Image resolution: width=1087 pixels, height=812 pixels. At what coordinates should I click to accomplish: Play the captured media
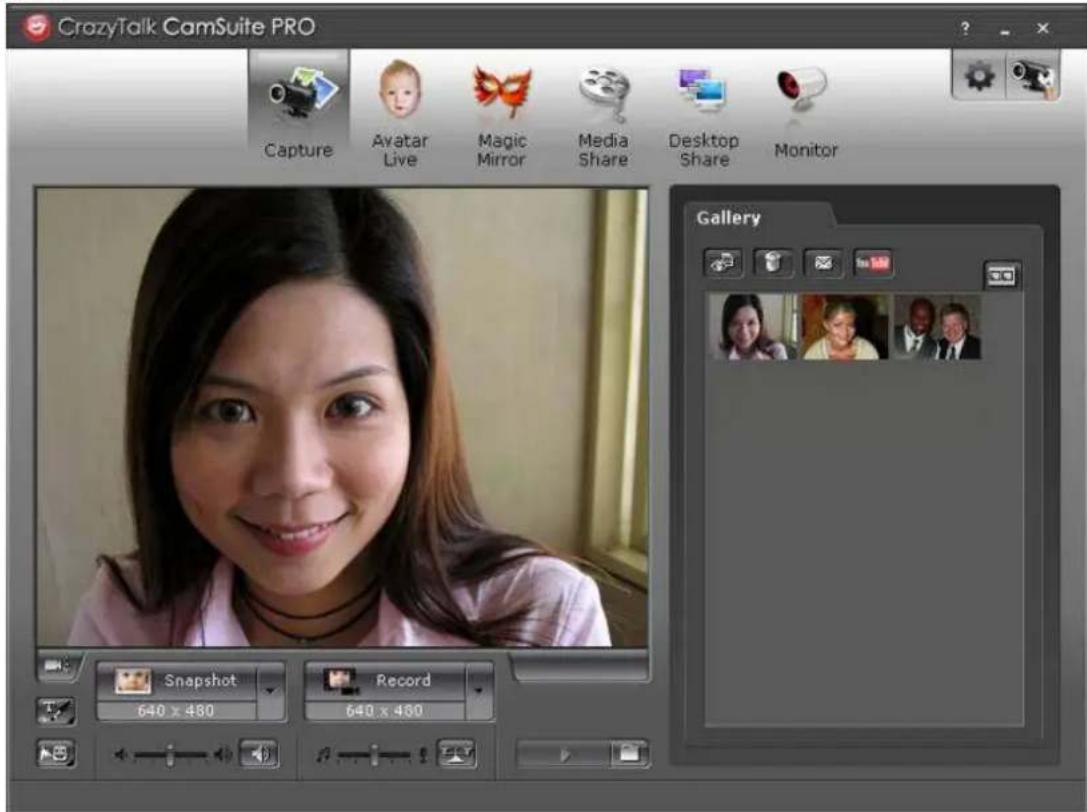pos(564,754)
